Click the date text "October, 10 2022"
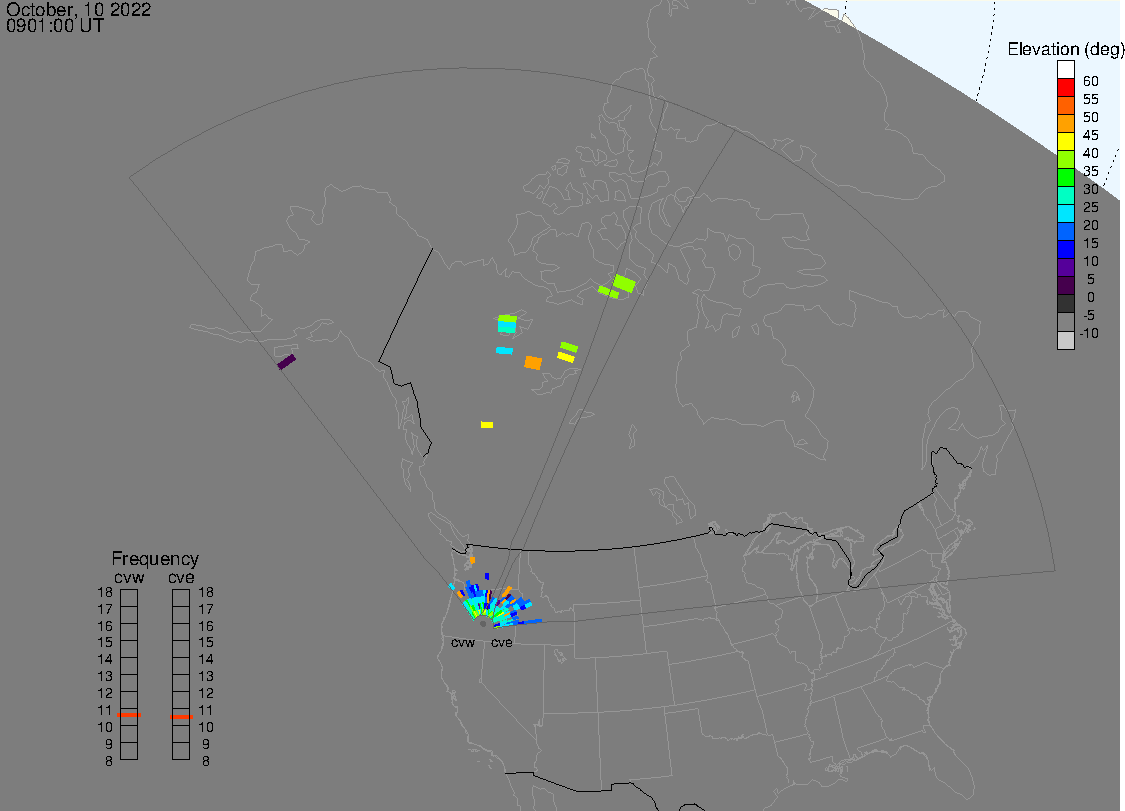 point(78,9)
